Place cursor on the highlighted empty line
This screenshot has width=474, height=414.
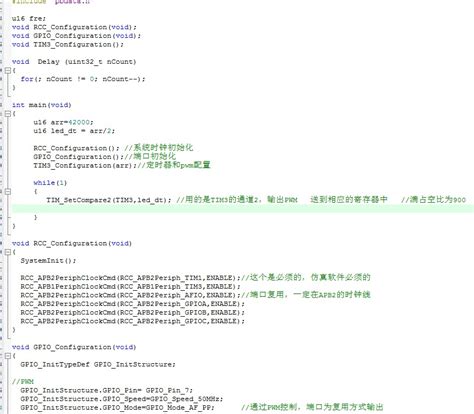243,209
